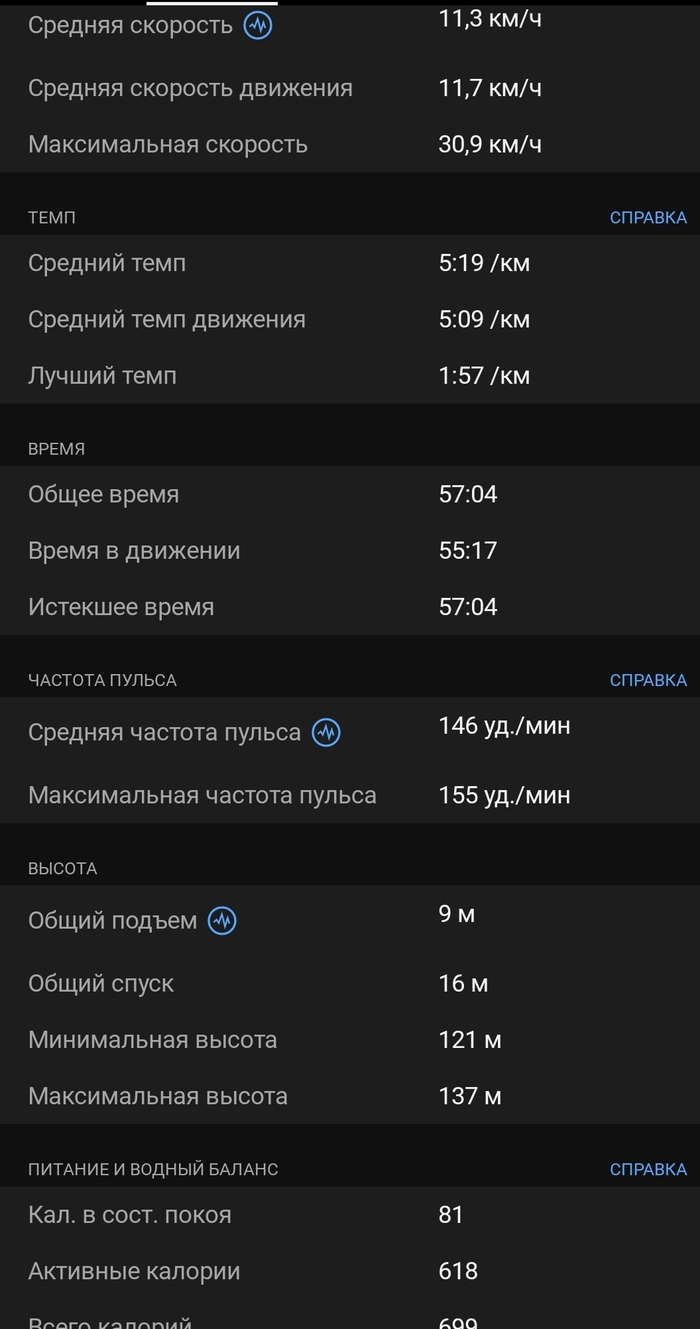The image size is (700, 1329).
Task: Tap the Активные калории row
Action: (350, 1272)
